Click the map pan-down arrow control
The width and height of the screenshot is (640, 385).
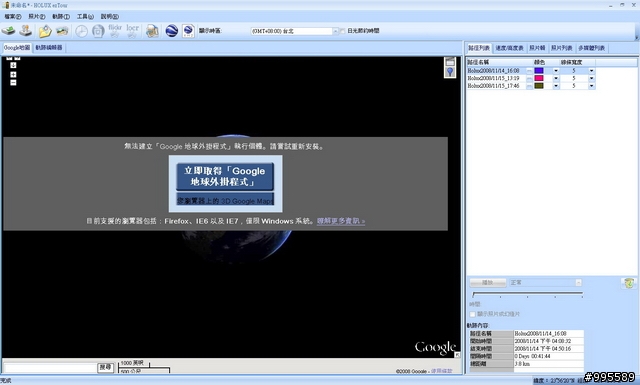13,65
